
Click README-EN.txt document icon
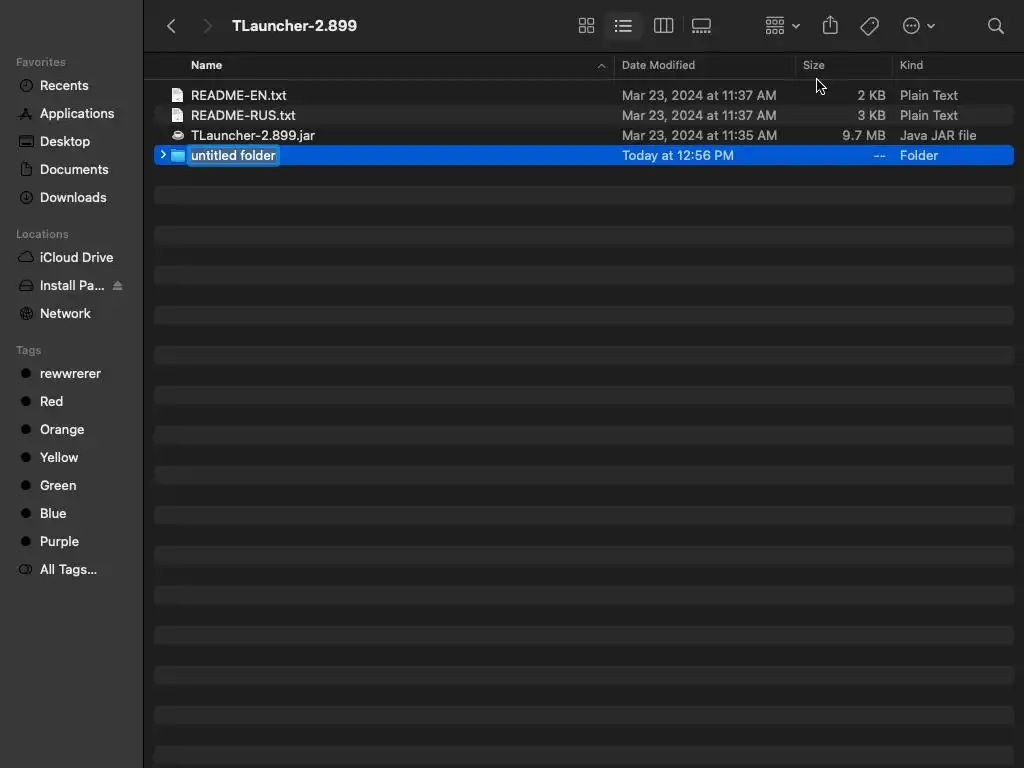point(177,95)
